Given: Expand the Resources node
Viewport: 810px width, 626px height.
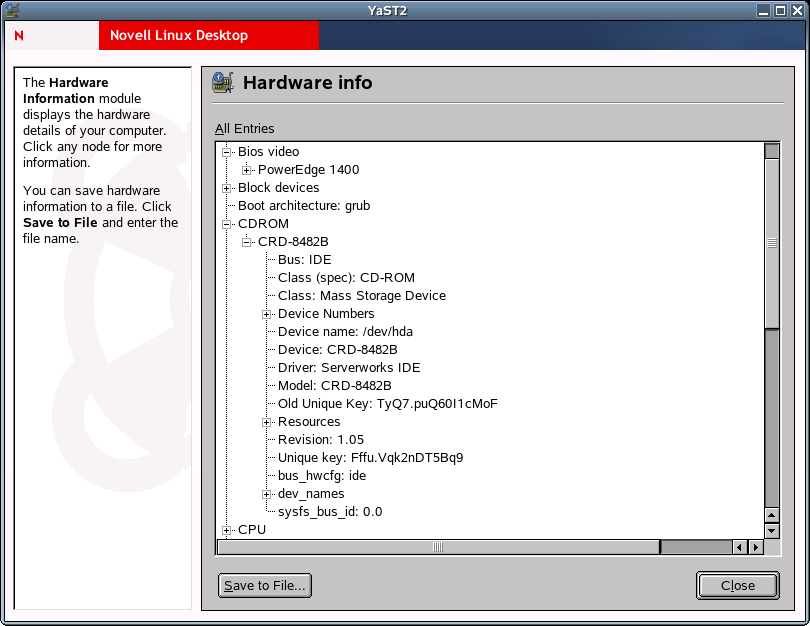Looking at the screenshot, I should [x=267, y=422].
